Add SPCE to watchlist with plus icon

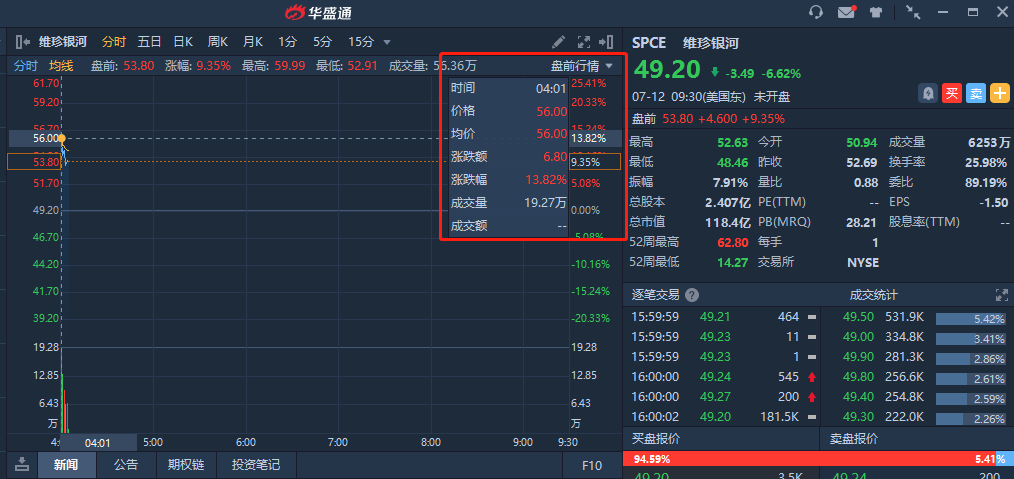1000,93
